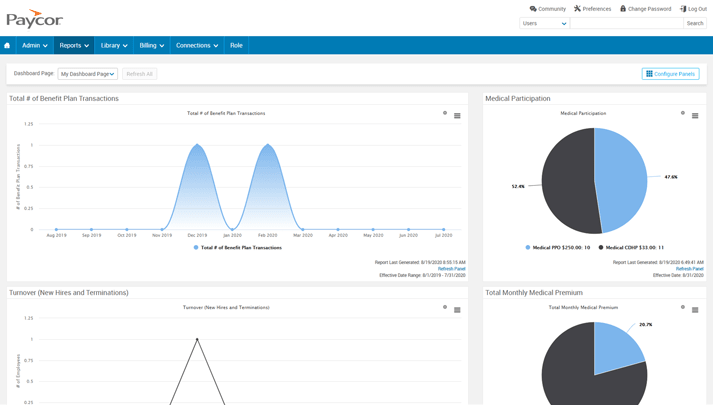The width and height of the screenshot is (713, 405).
Task: Click gear icon on Total Monthly Medical Premium chart
Action: click(x=683, y=307)
